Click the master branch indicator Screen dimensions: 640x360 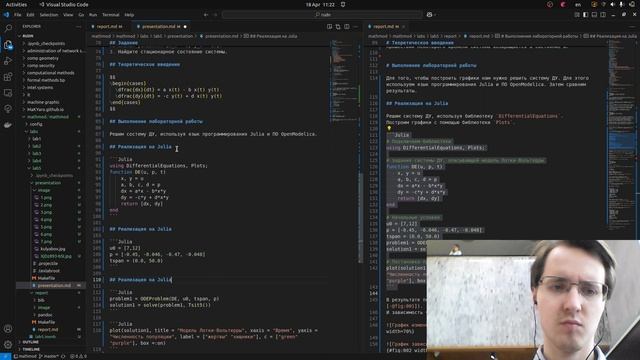pos(48,356)
